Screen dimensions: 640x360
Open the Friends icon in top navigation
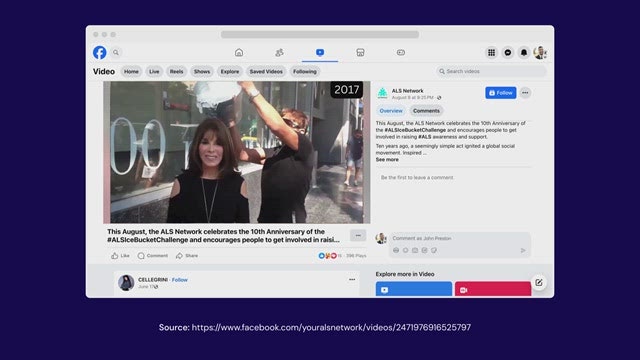pyautogui.click(x=279, y=52)
